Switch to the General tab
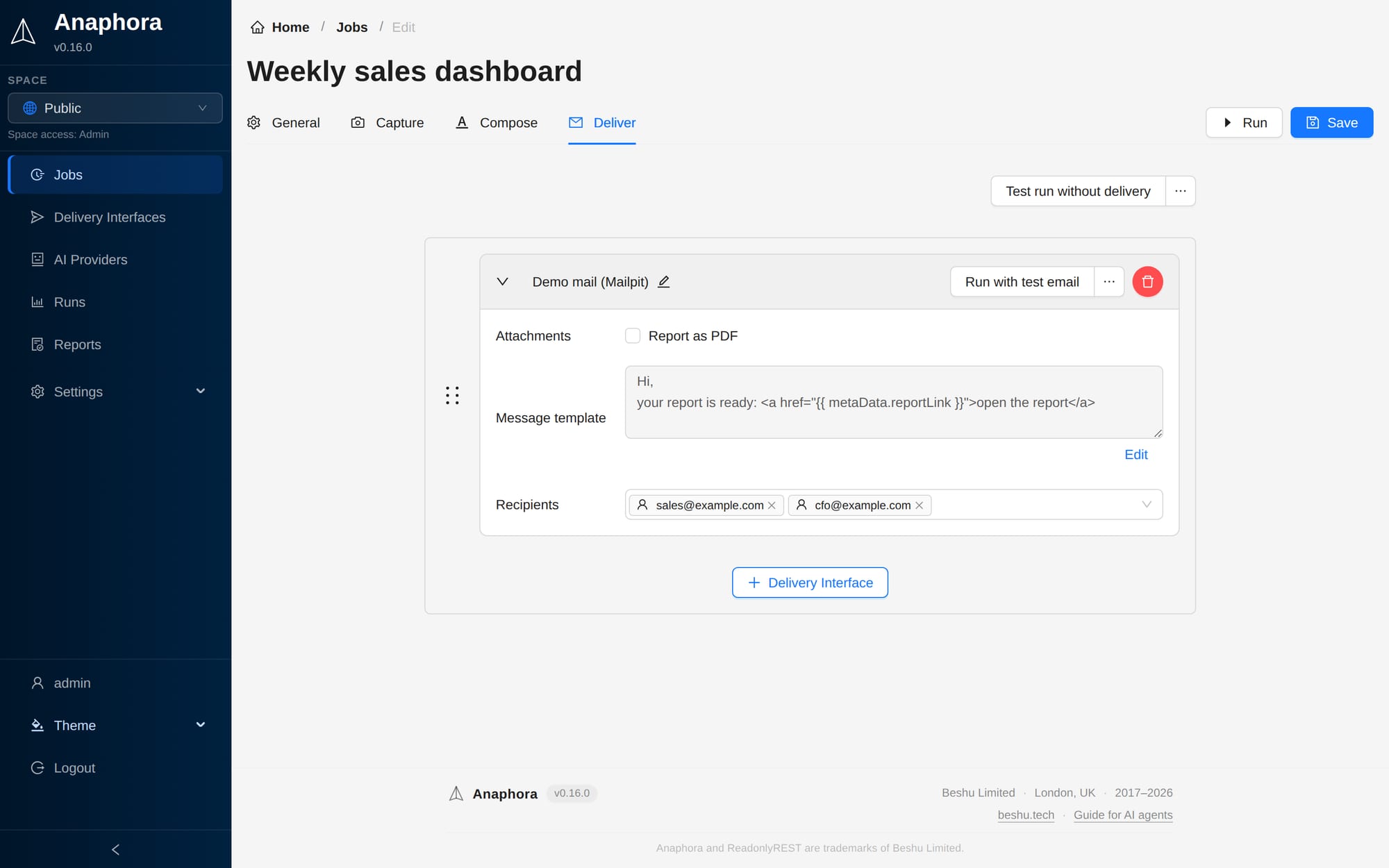 point(283,123)
